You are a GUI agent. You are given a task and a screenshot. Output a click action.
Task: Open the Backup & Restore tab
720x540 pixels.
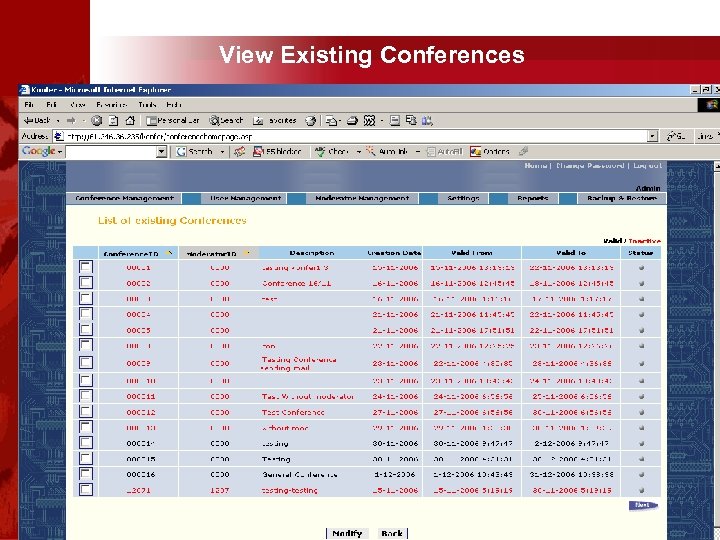coord(622,198)
